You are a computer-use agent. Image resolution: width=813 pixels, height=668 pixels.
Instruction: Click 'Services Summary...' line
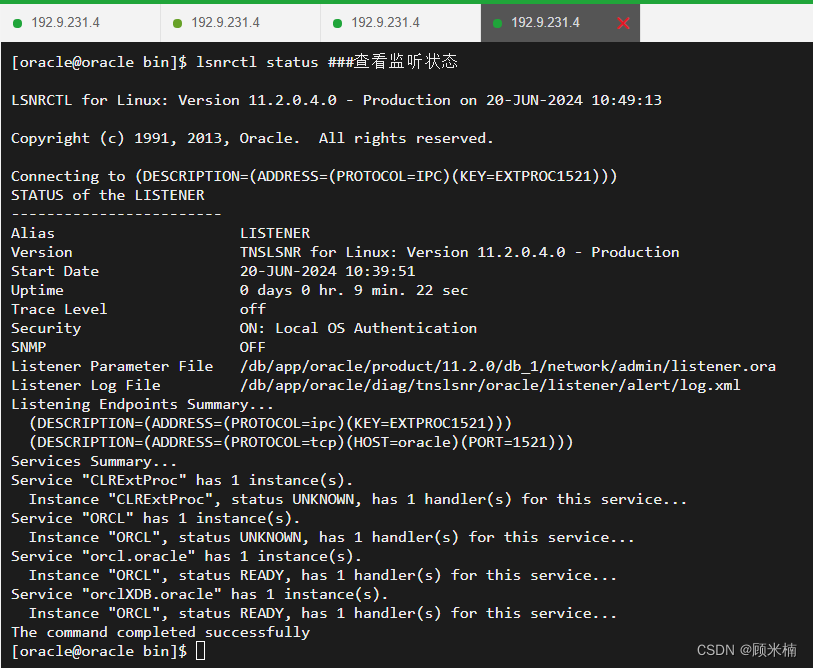[x=94, y=462]
